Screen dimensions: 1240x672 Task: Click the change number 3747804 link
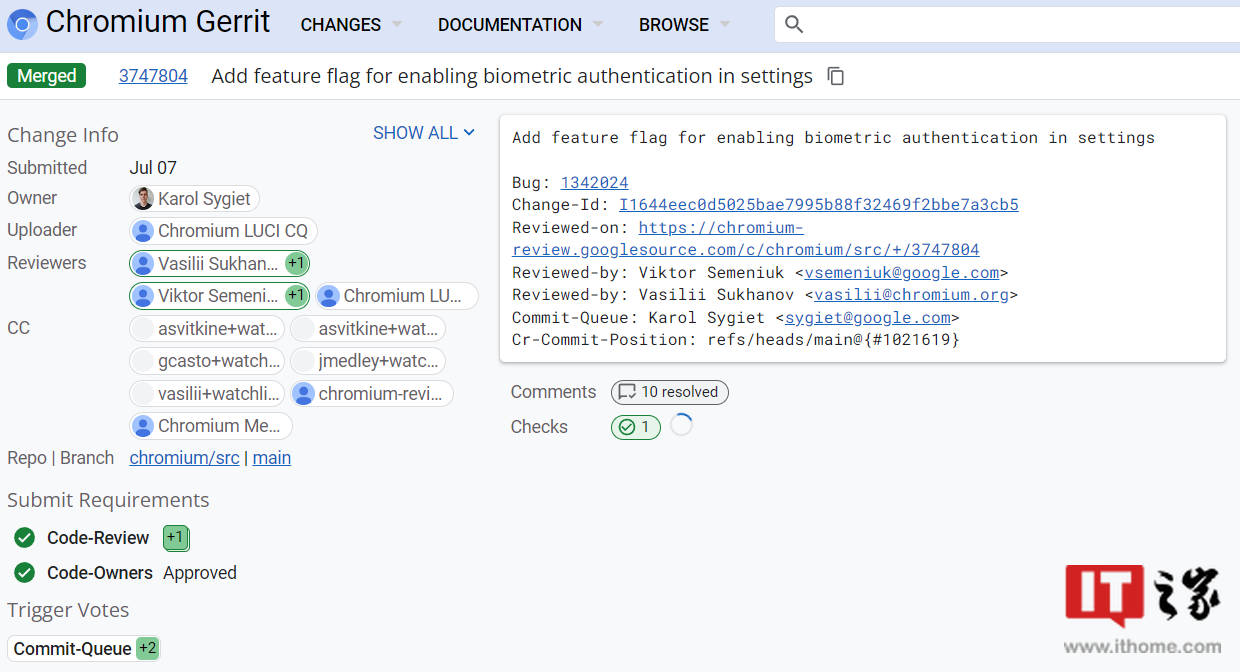tap(153, 76)
